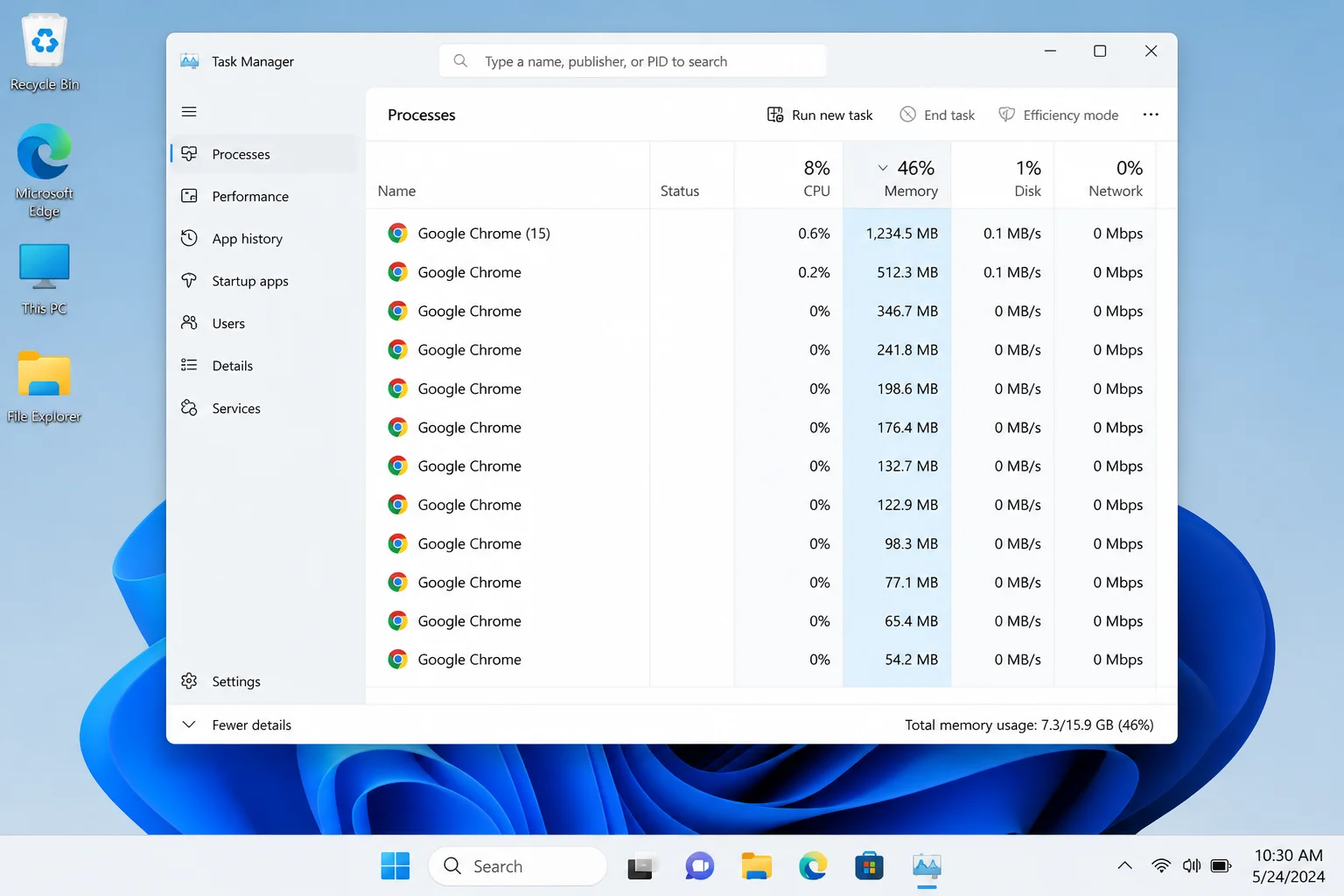The width and height of the screenshot is (1344, 896).
Task: Click End task button
Action: tap(937, 115)
